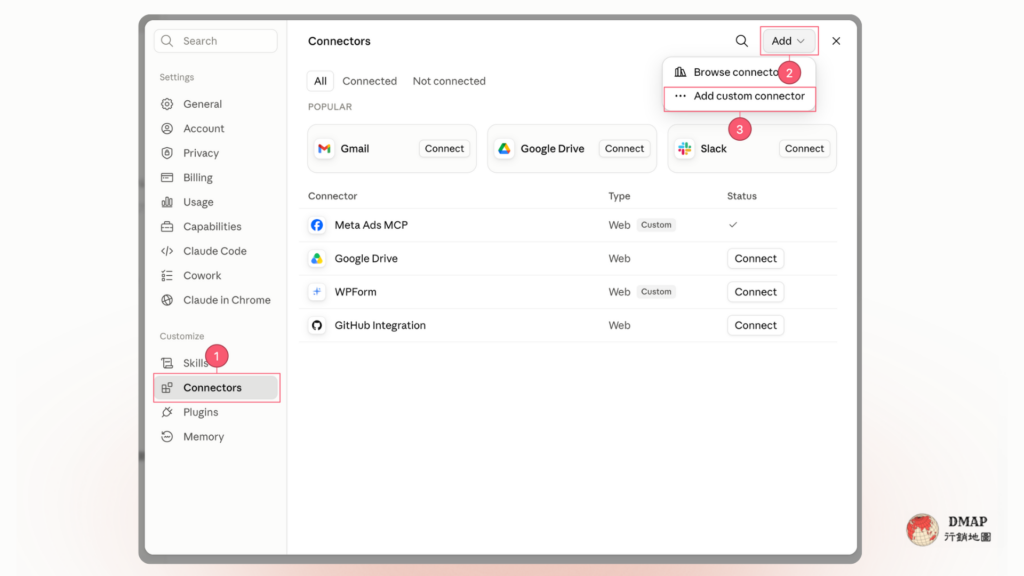The height and width of the screenshot is (576, 1024).
Task: Switch to the Not connected tab
Action: tap(449, 81)
